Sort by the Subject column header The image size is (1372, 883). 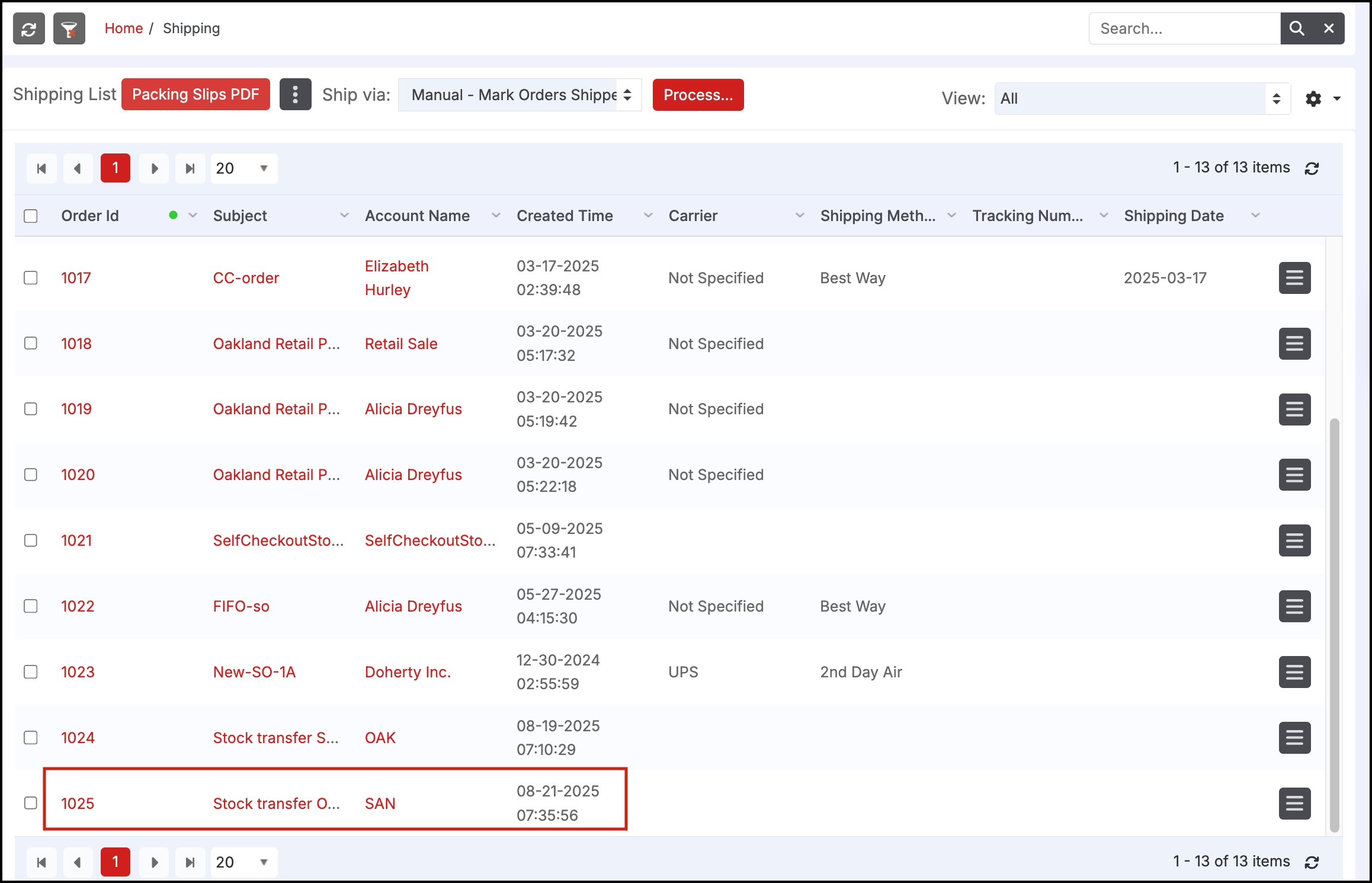tap(240, 216)
